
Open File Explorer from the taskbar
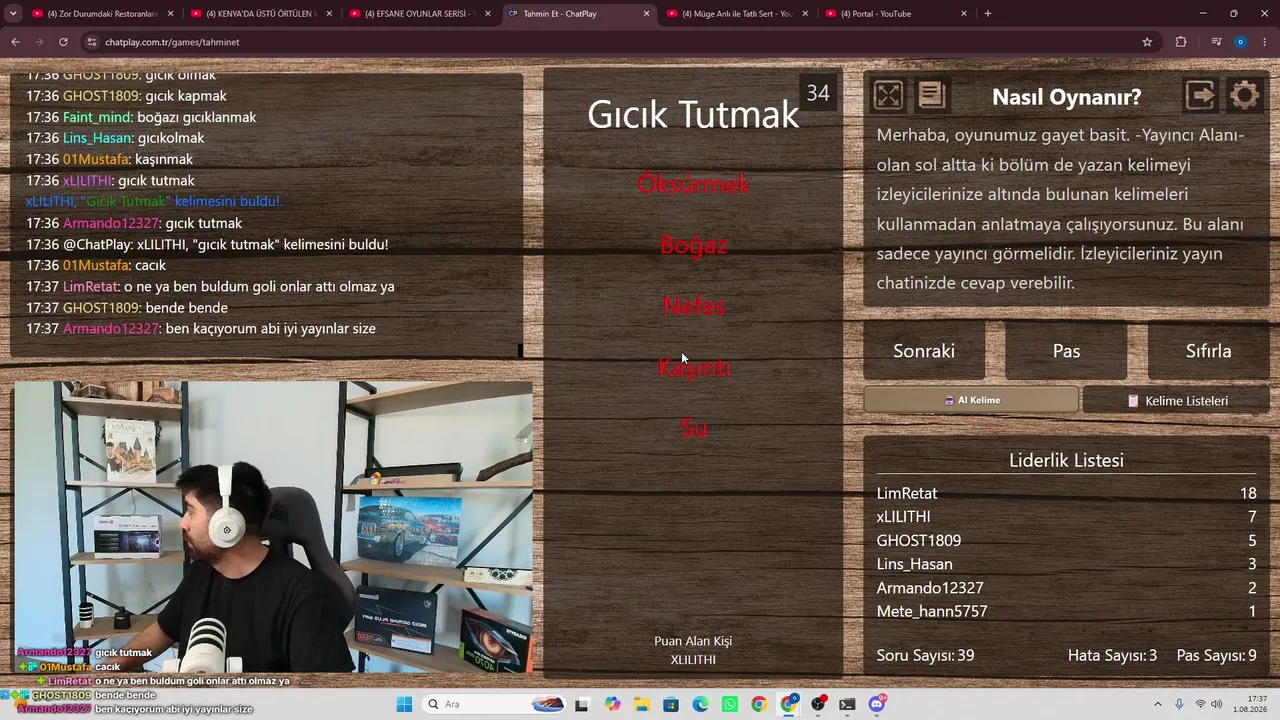click(641, 704)
